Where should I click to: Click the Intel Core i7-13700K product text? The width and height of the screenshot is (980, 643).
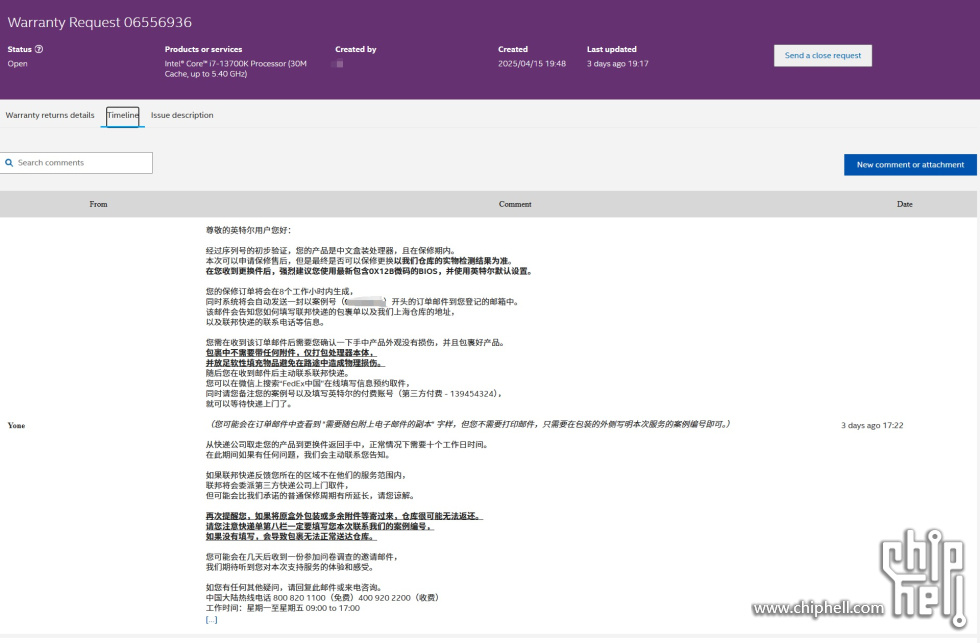236,69
